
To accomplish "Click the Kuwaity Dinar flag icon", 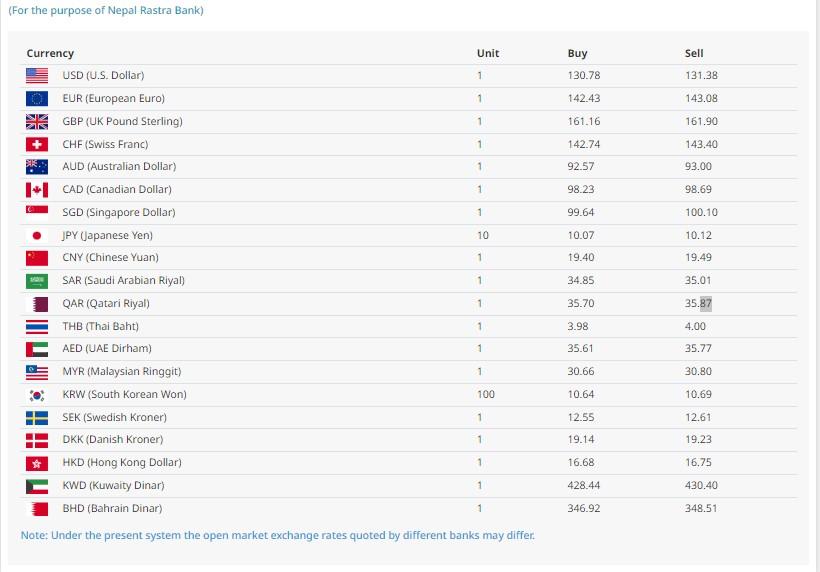I will point(37,485).
